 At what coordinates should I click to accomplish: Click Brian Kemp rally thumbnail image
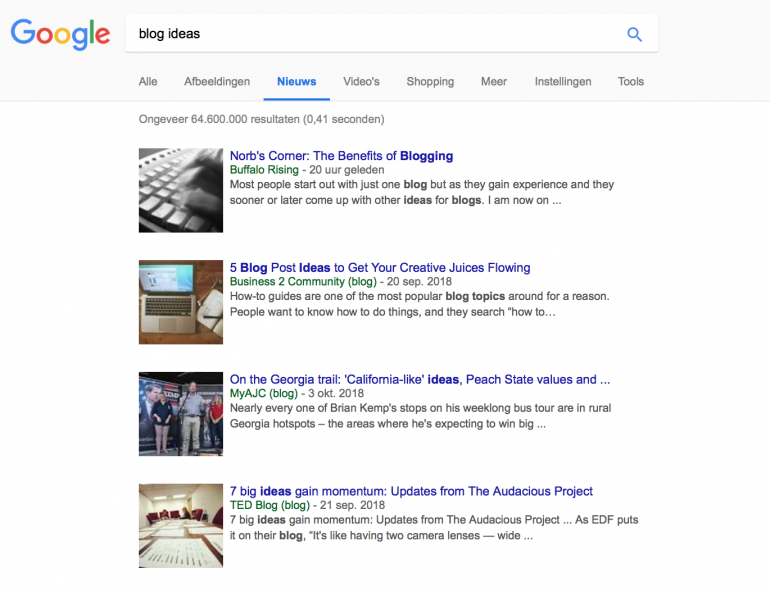click(x=181, y=414)
